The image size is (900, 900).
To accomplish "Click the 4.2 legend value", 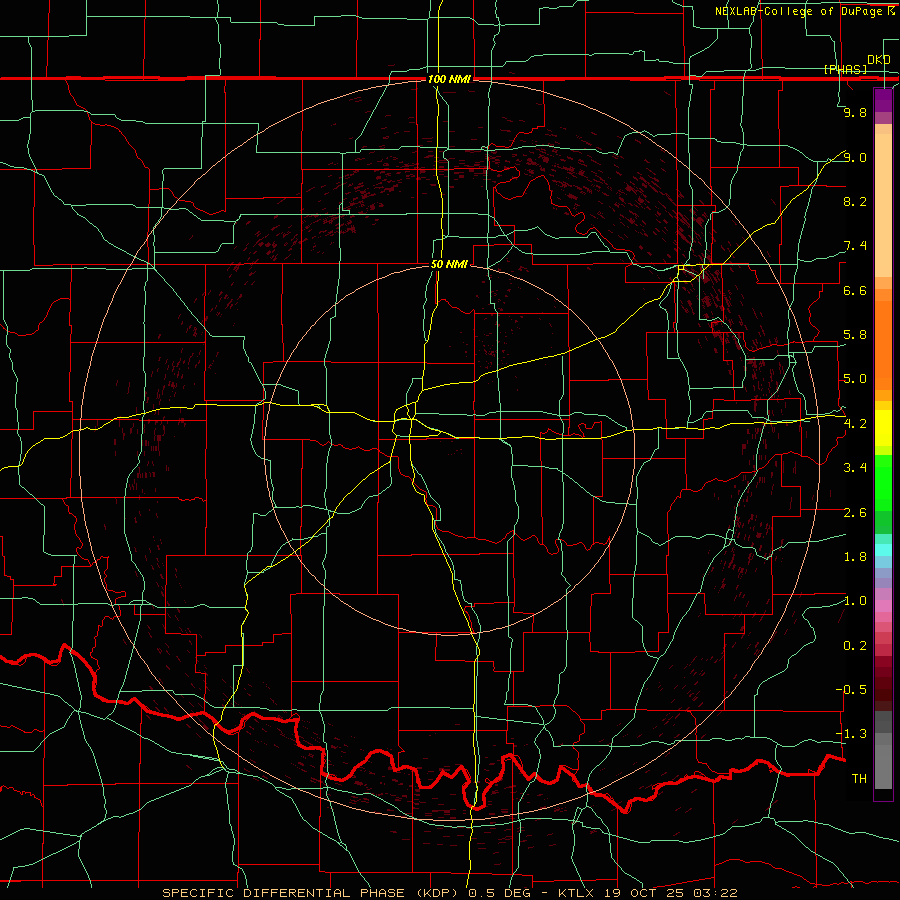I will click(855, 424).
